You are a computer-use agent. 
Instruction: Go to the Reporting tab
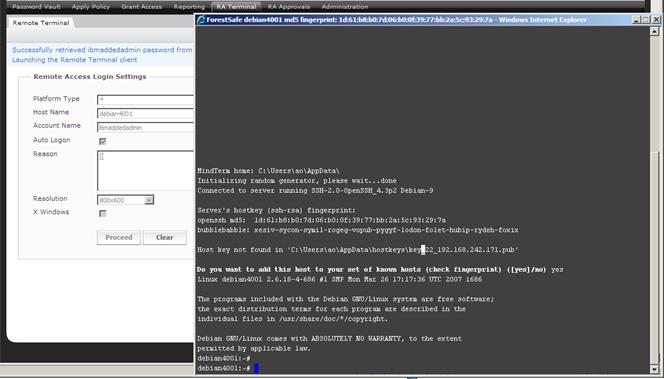tap(189, 7)
